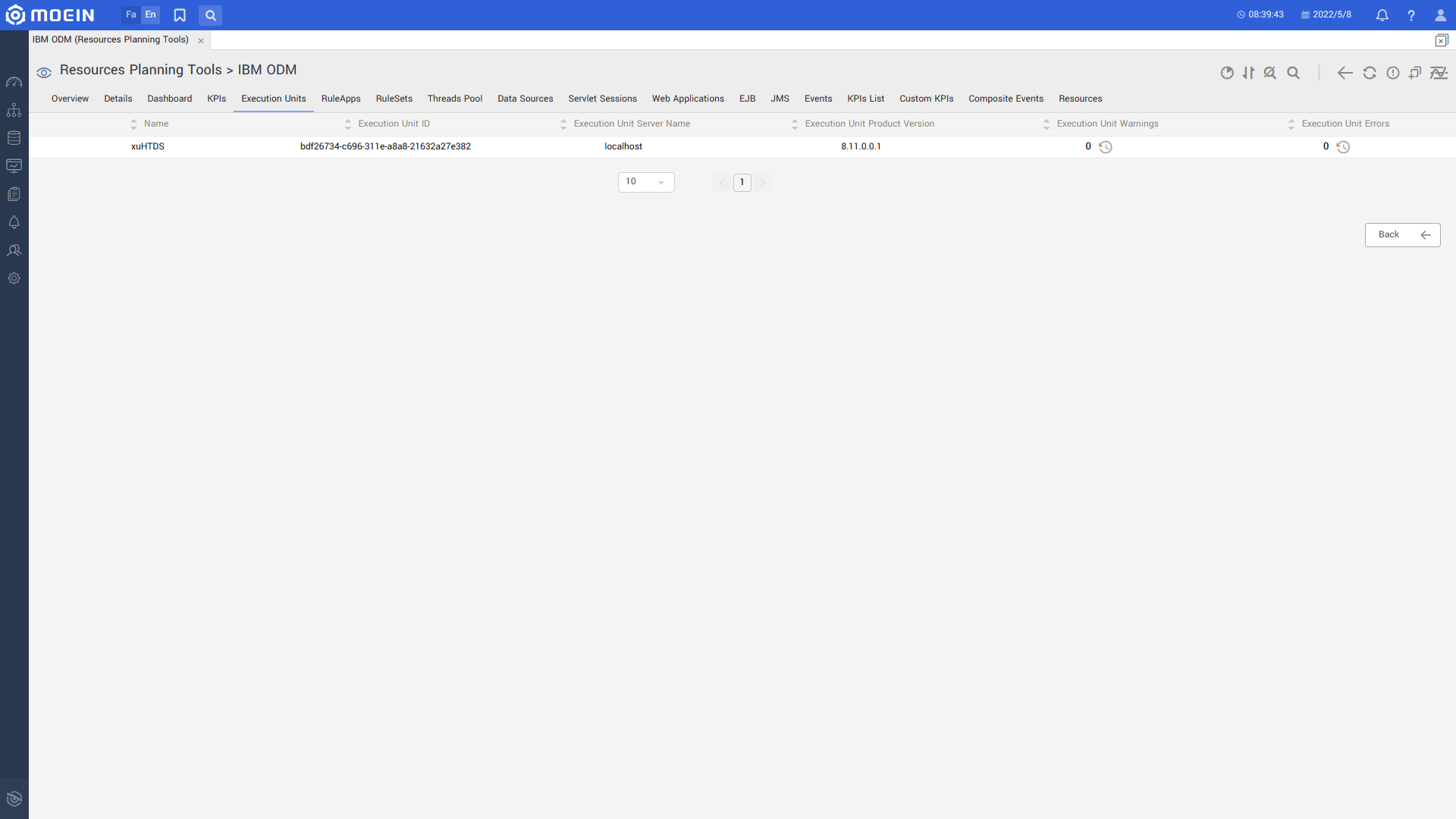The image size is (1456, 819).
Task: Click the Back button
Action: tap(1403, 235)
